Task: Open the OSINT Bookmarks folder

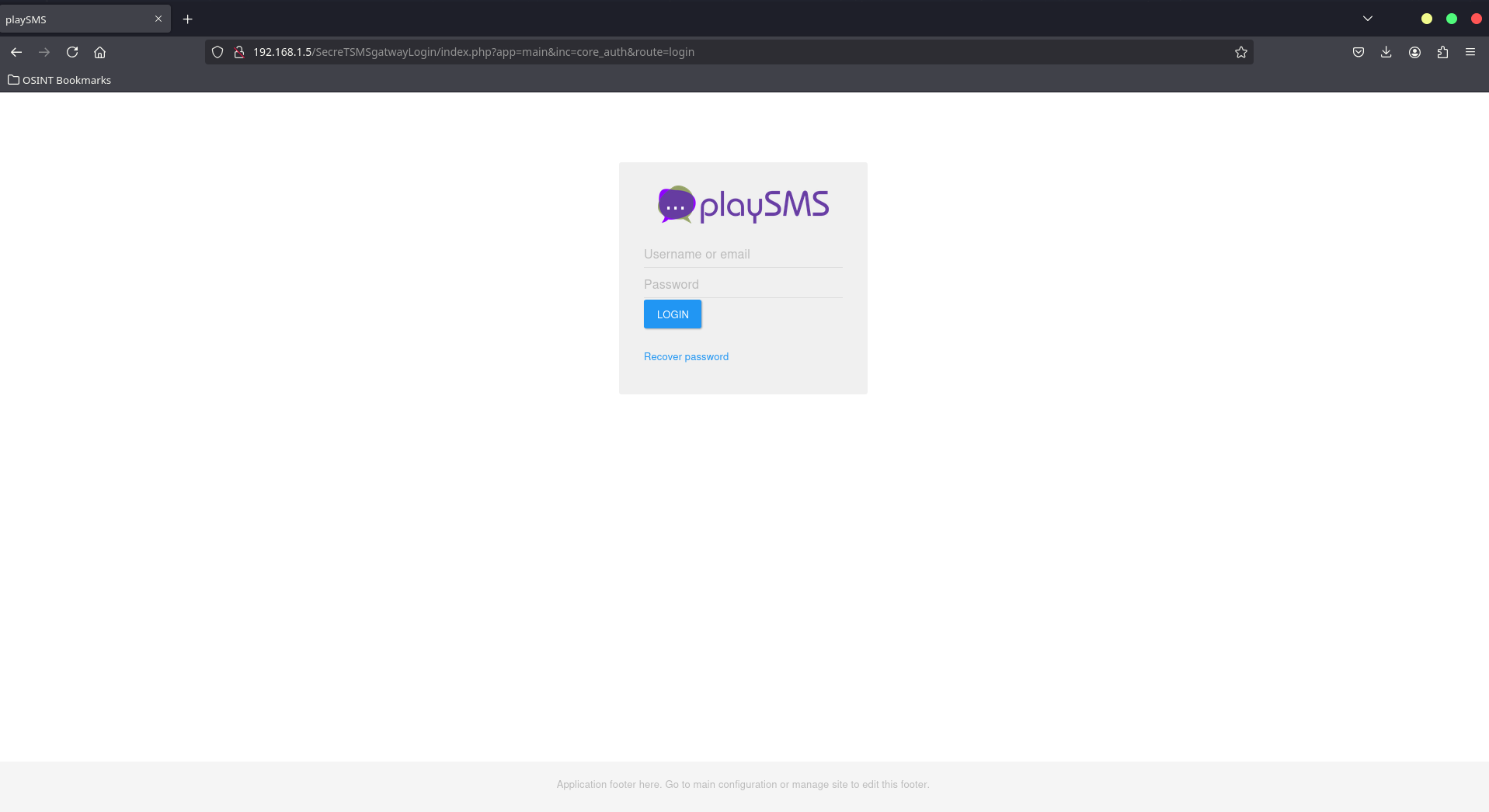Action: (59, 80)
